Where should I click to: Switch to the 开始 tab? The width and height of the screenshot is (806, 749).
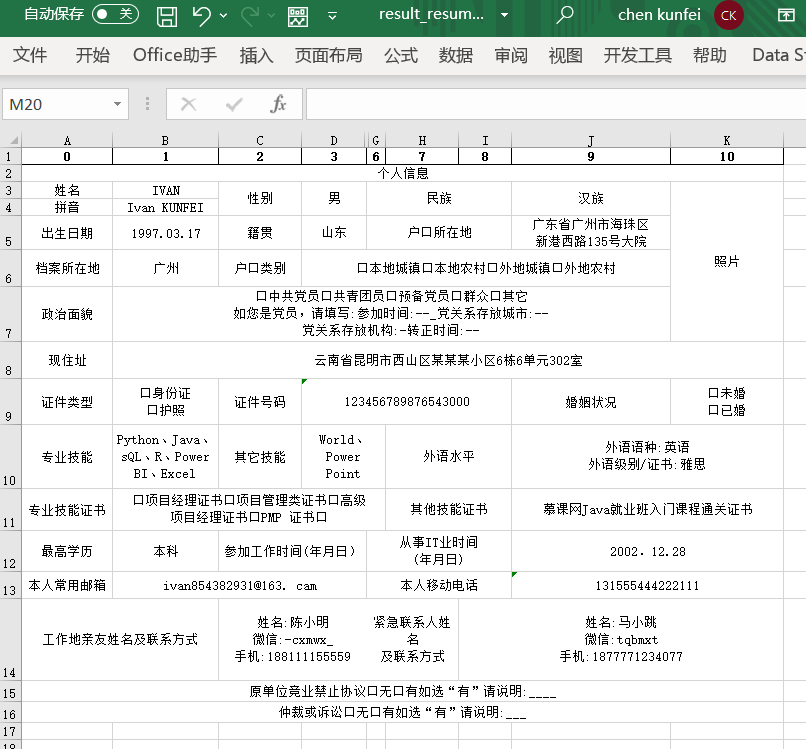pos(93,55)
